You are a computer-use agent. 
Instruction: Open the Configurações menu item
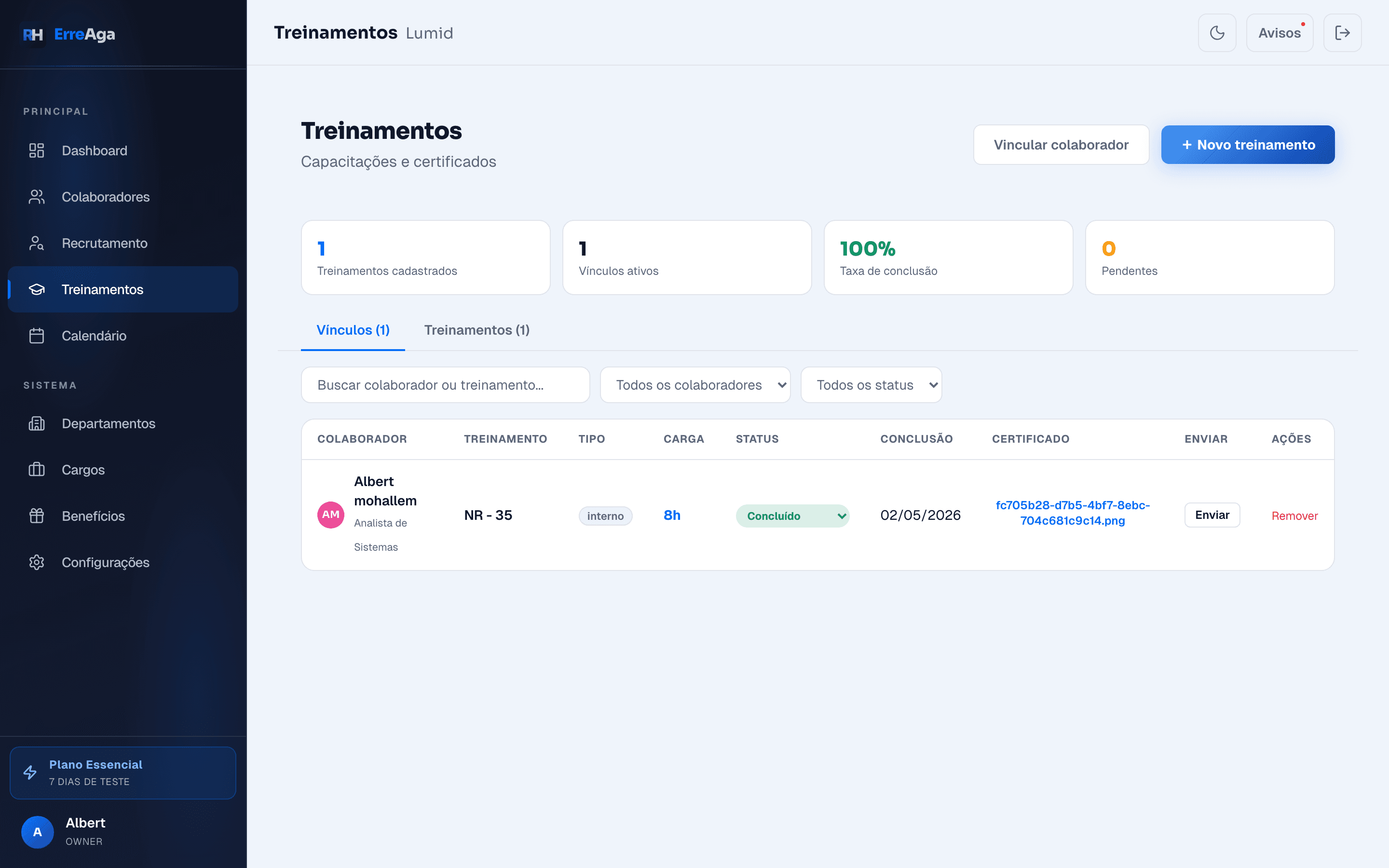click(123, 563)
